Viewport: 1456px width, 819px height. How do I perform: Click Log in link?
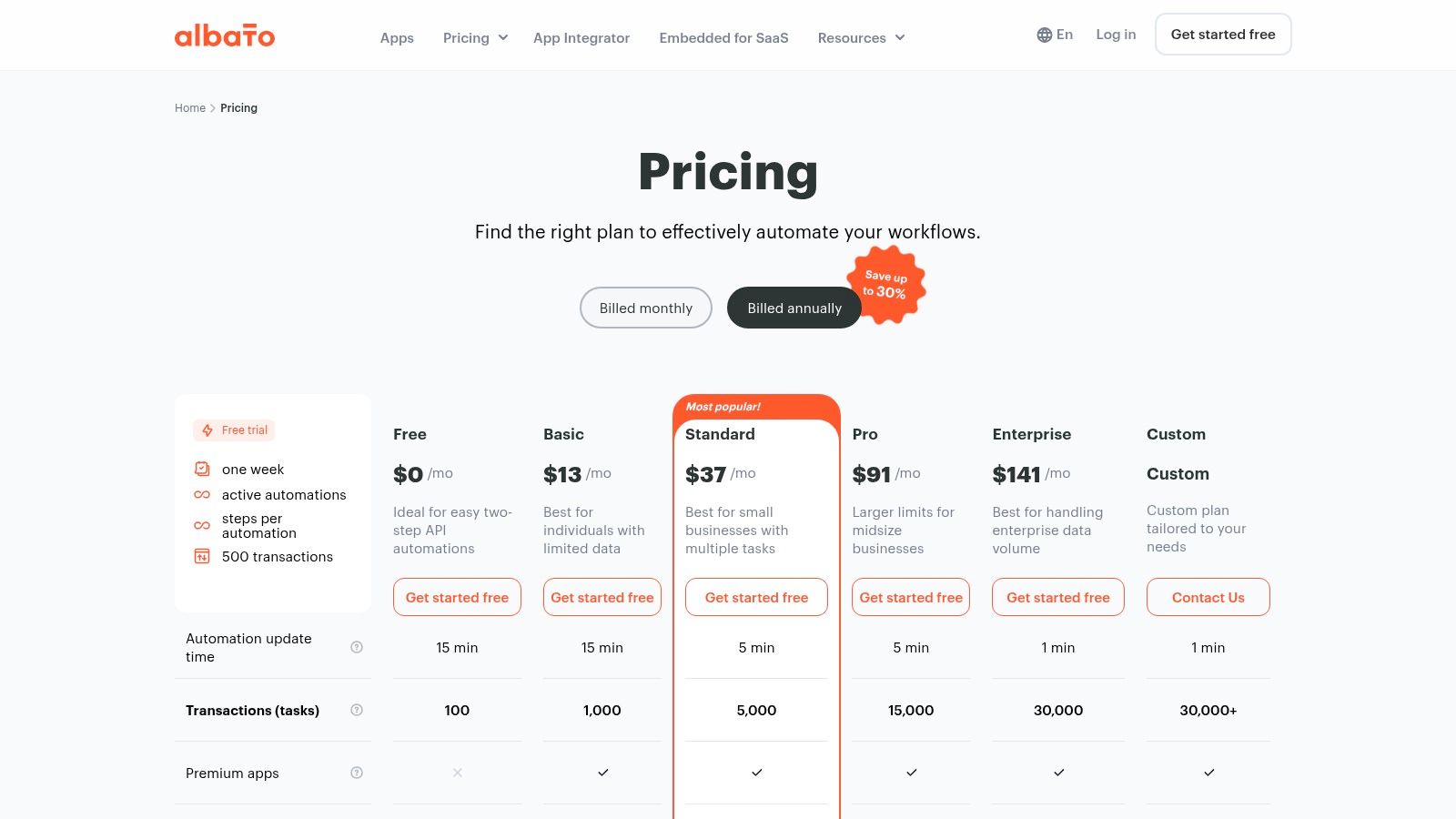click(1116, 35)
